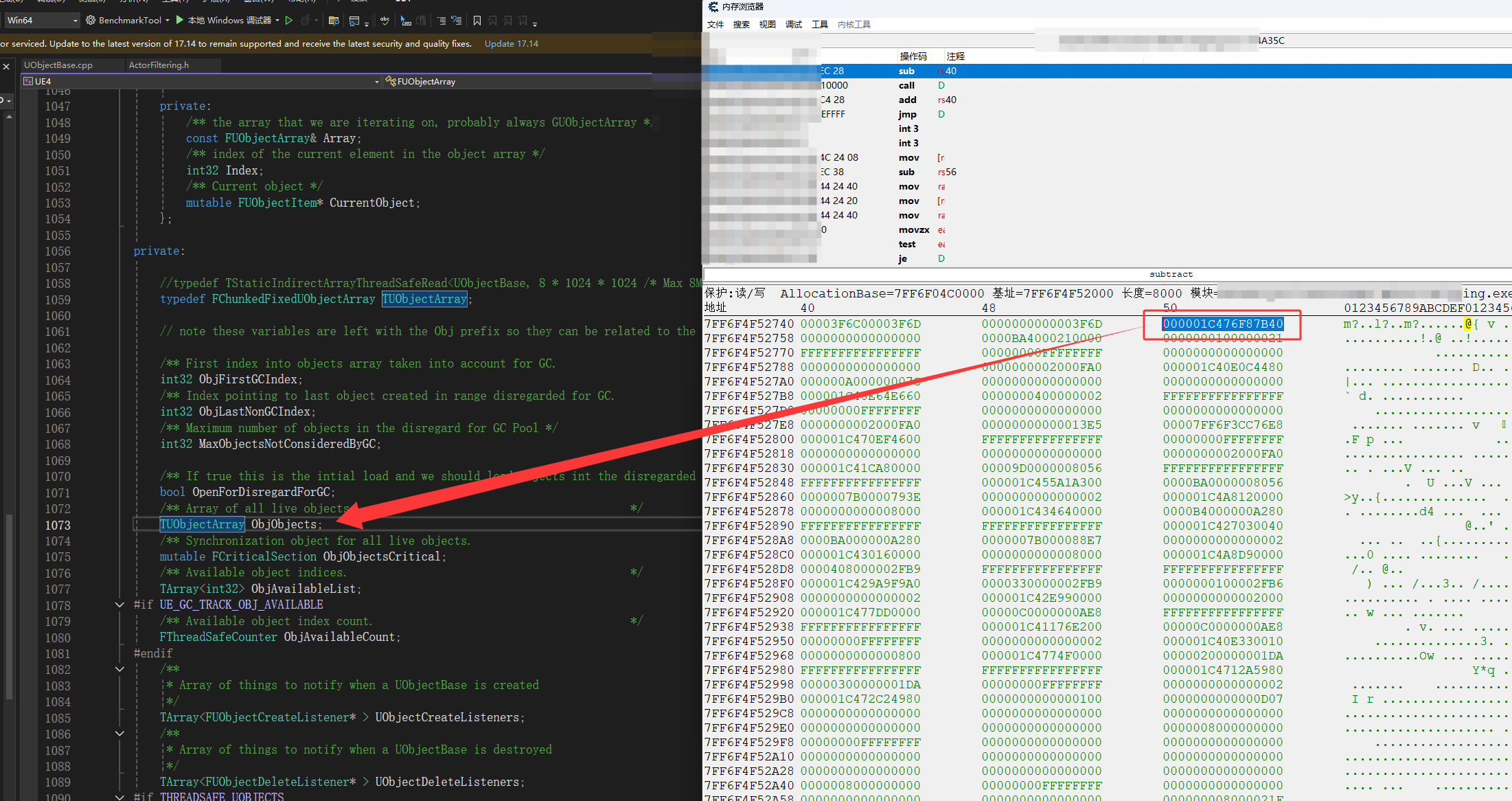The width and height of the screenshot is (1512, 801).
Task: Open the Find in Files folder icon
Action: [x=334, y=21]
